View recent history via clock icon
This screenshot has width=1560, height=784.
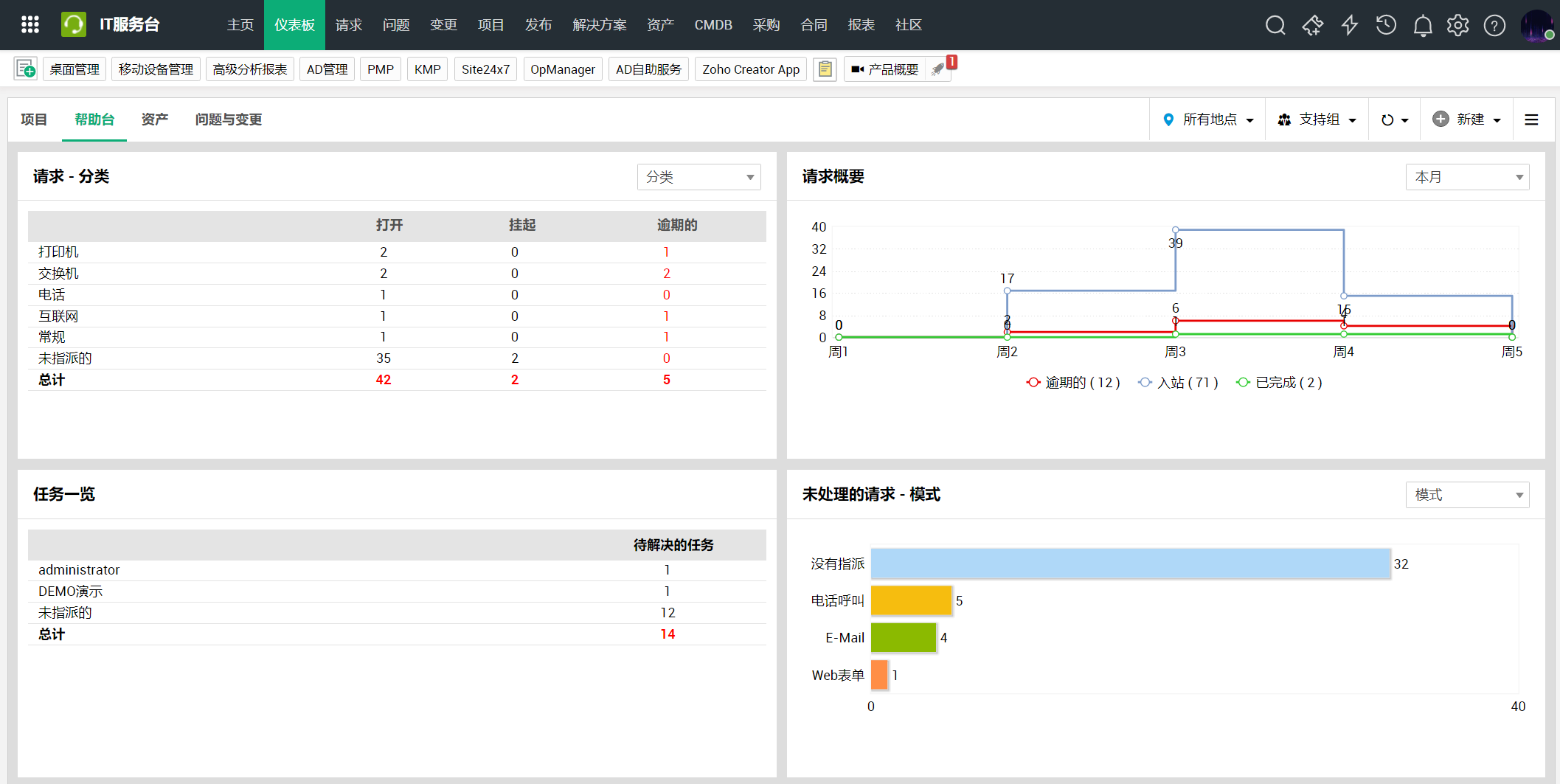pos(1386,24)
